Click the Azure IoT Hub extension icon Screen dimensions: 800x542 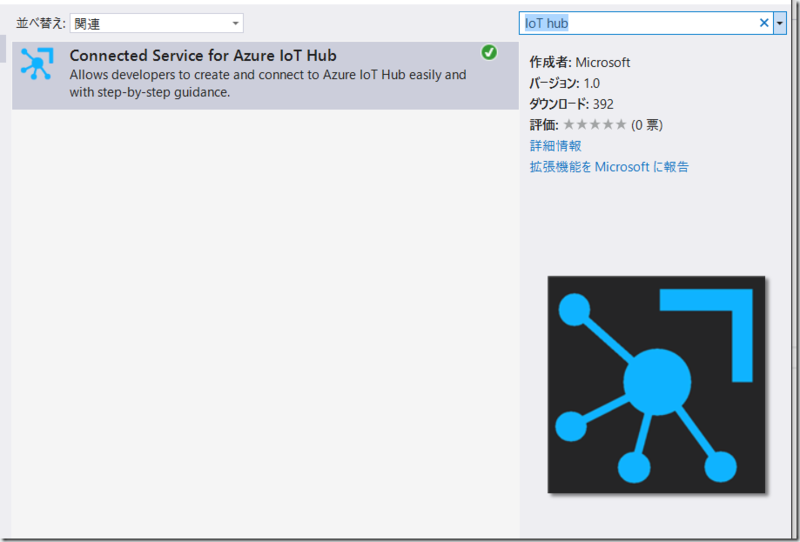pyautogui.click(x=37, y=64)
